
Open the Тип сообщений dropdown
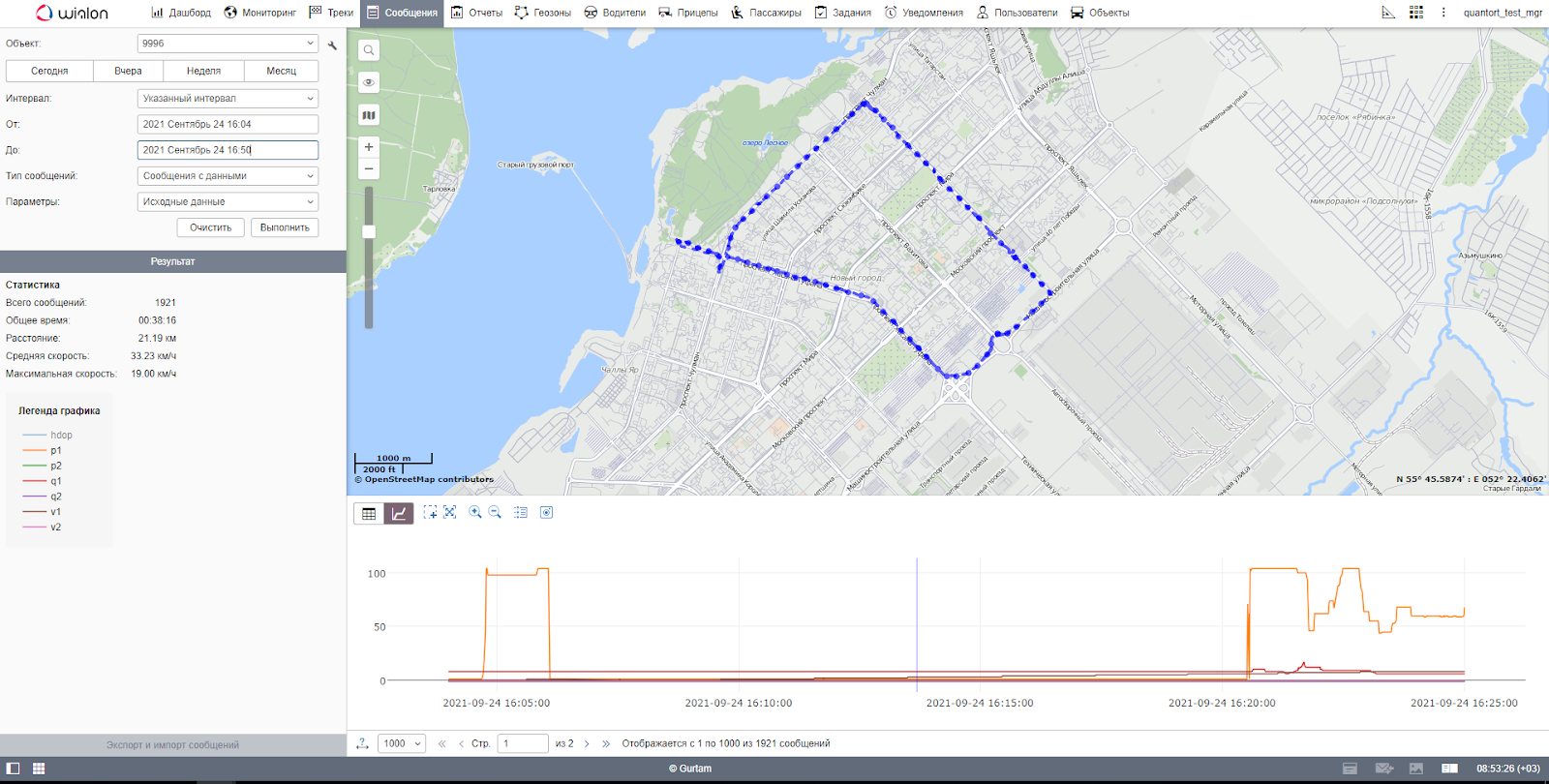tap(228, 176)
